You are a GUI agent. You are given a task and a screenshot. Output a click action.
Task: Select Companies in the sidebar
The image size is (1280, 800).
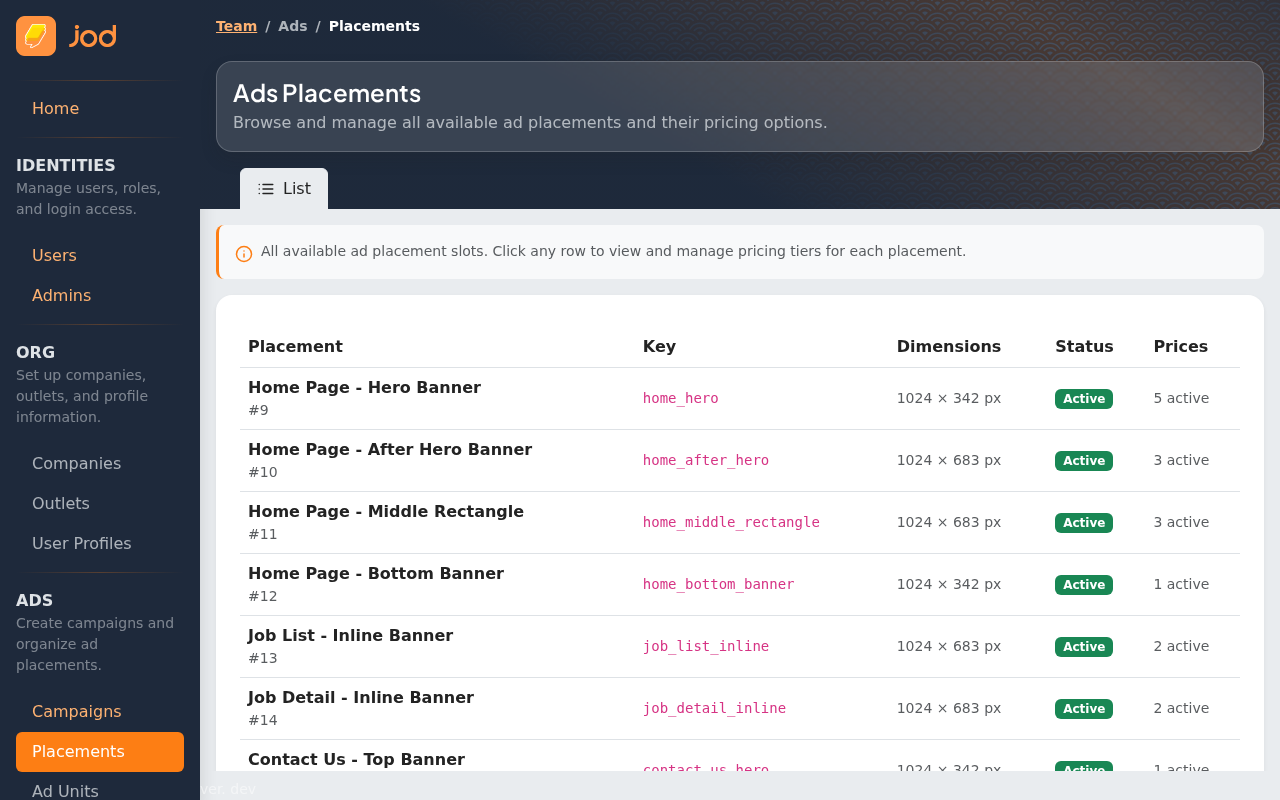point(76,463)
